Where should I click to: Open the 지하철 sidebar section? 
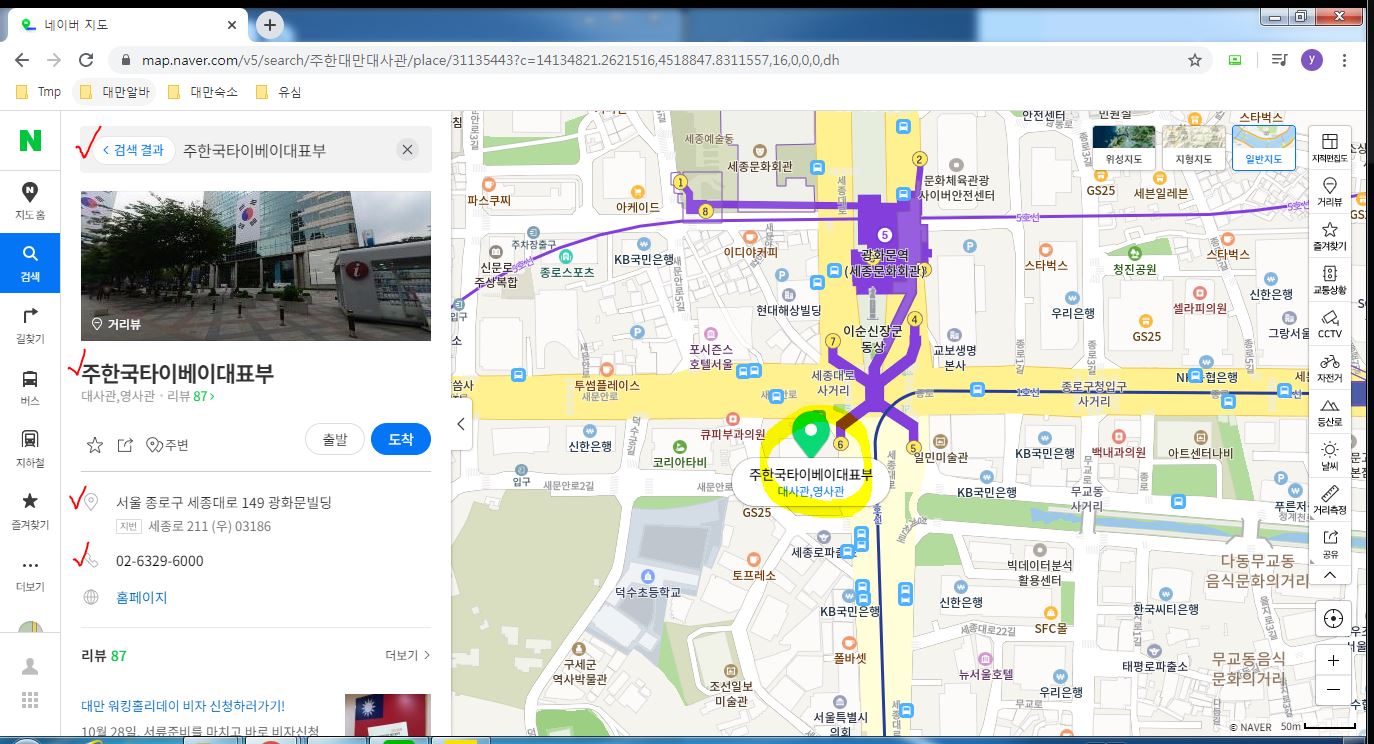click(30, 448)
